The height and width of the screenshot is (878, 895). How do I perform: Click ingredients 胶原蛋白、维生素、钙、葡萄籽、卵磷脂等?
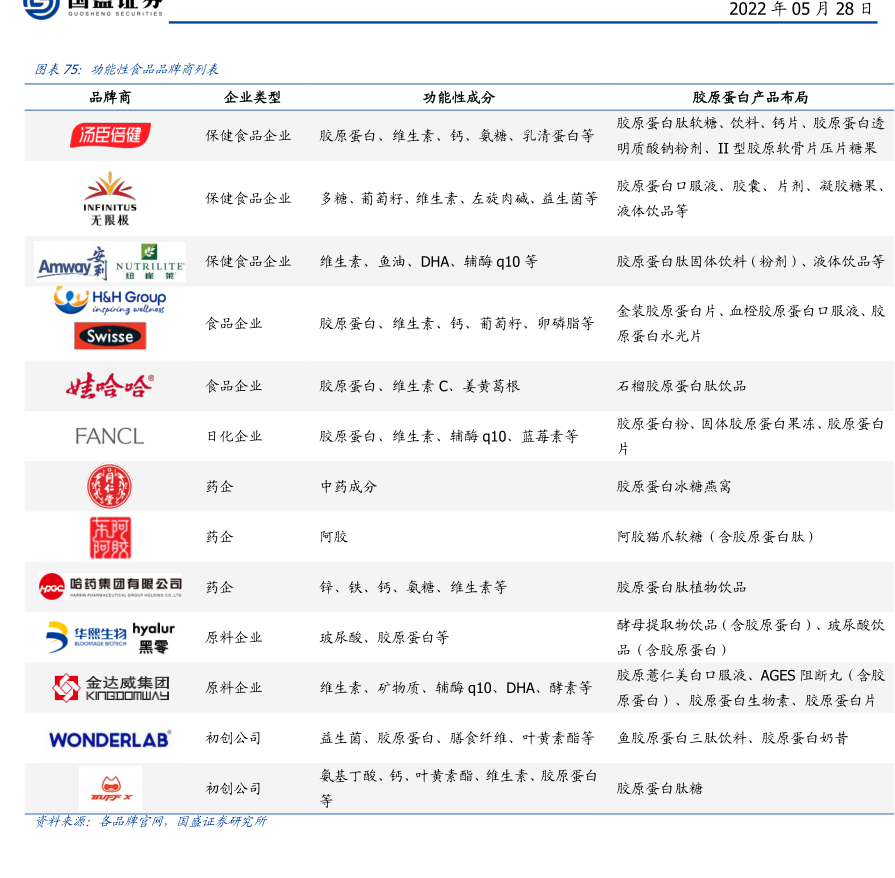coord(457,324)
